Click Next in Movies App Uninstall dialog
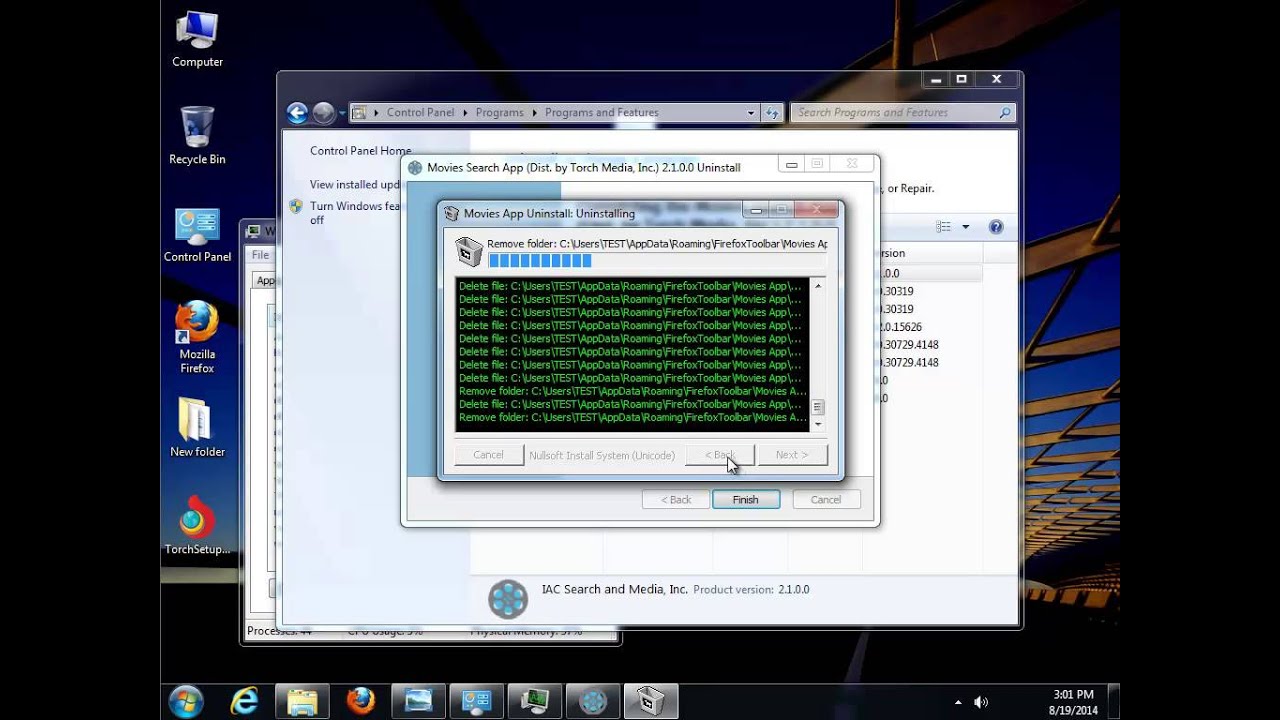 [x=791, y=455]
